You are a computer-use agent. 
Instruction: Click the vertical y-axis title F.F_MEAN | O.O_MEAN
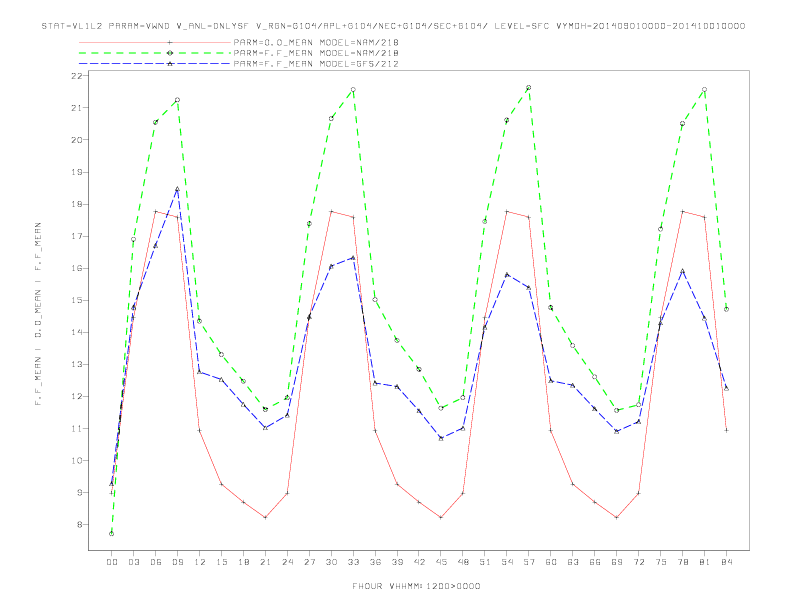[x=38, y=314]
